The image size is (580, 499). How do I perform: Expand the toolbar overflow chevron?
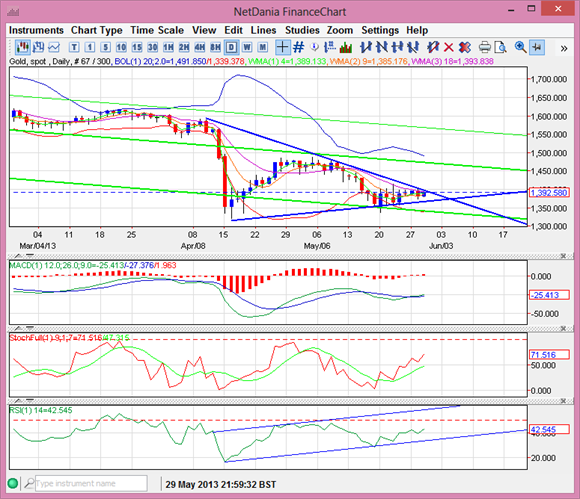click(564, 48)
